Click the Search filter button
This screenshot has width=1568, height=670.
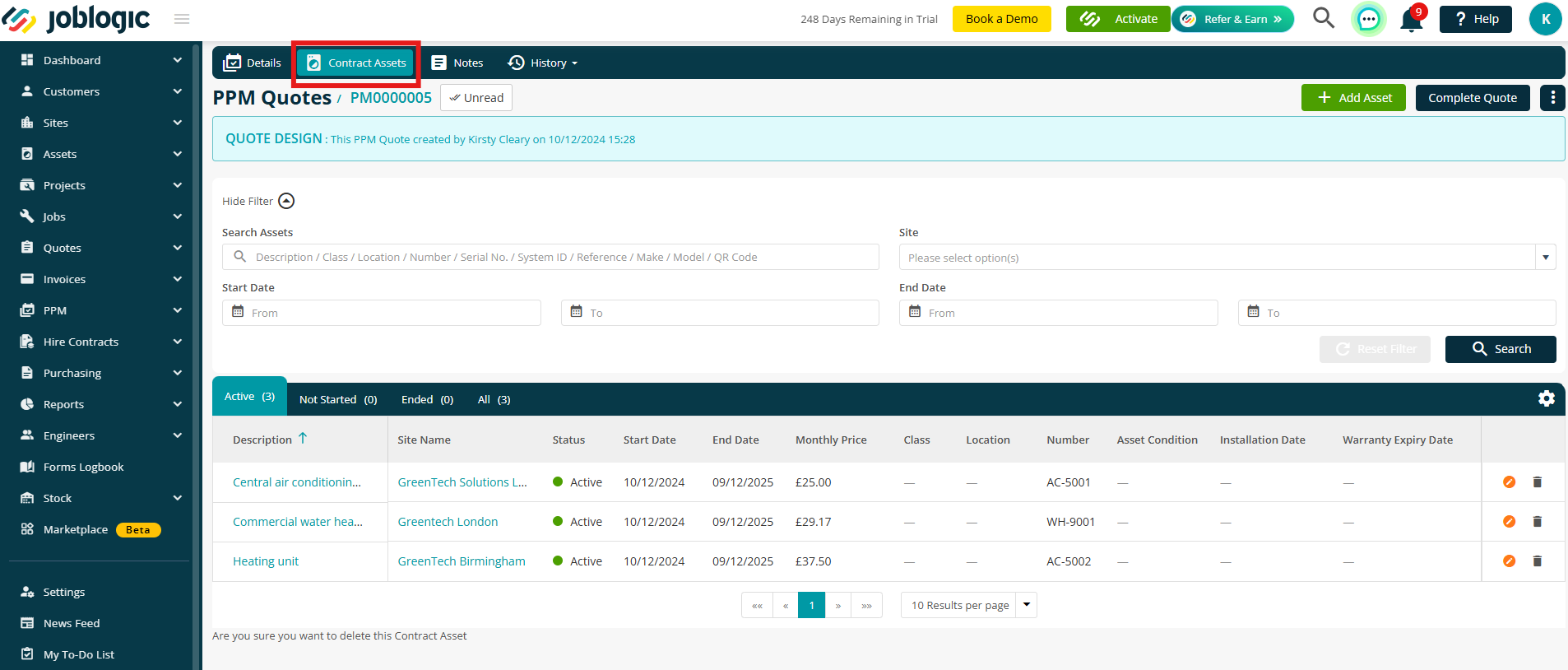(x=1501, y=349)
